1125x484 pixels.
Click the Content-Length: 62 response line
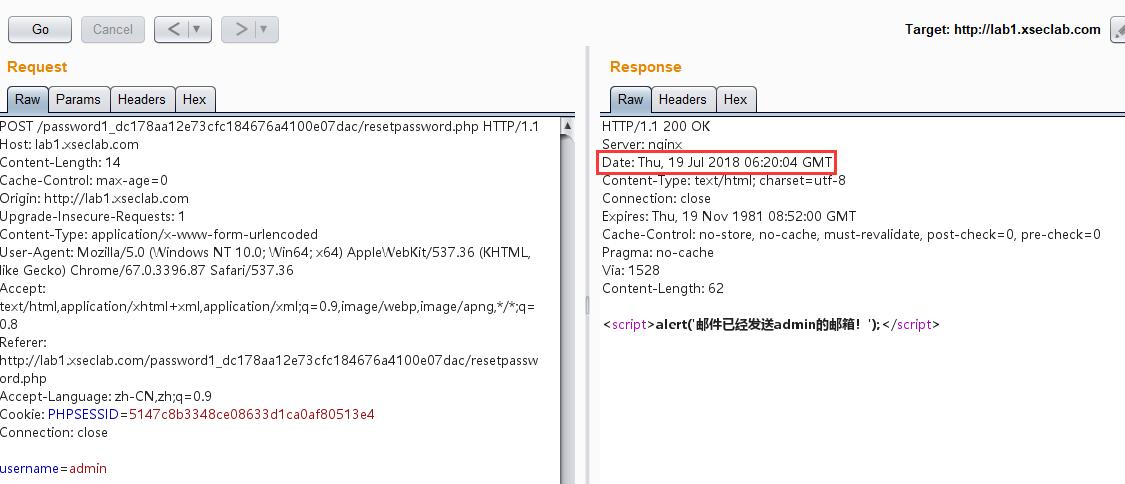tap(663, 288)
